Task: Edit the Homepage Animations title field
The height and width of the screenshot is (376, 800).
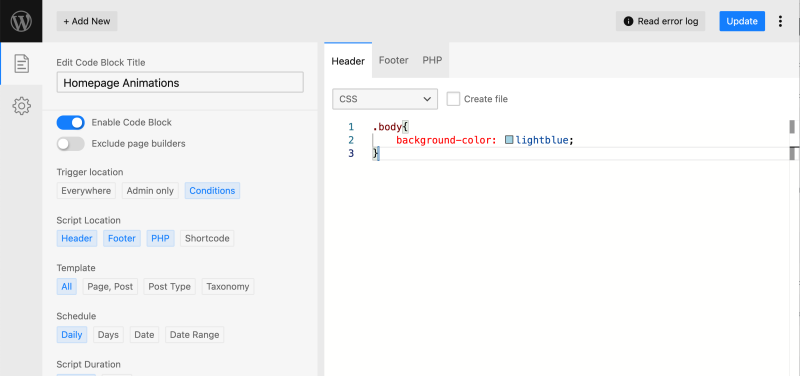Action: (x=180, y=83)
